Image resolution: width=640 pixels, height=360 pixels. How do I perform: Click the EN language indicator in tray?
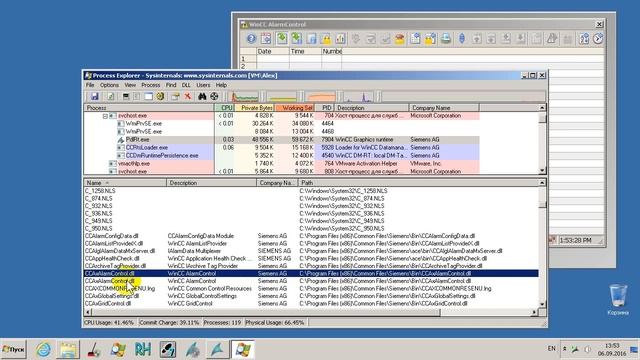(x=551, y=349)
